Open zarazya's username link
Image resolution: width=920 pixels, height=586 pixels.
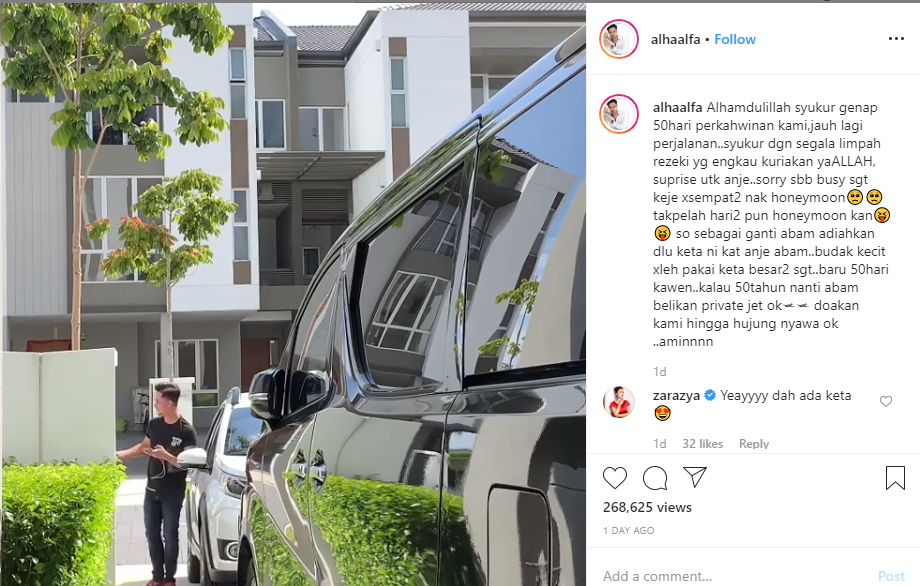click(676, 395)
